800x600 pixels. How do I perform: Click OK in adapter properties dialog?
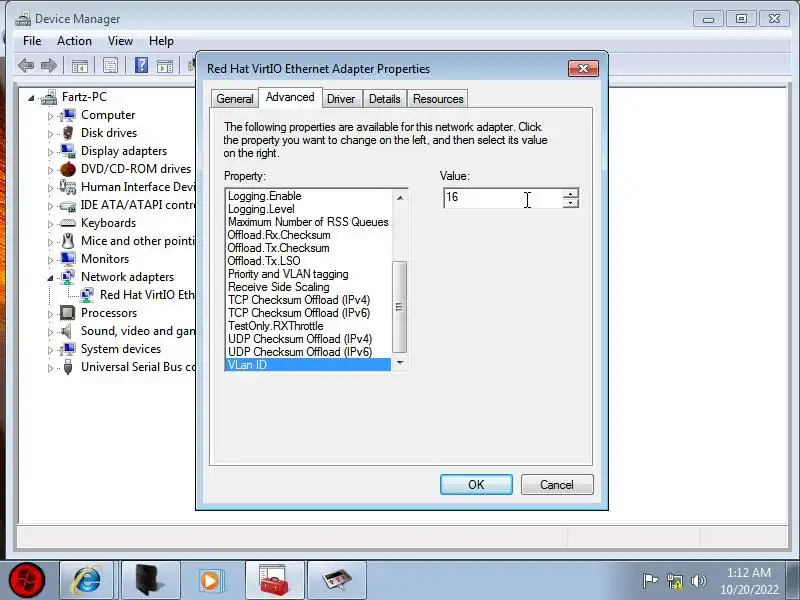pyautogui.click(x=476, y=485)
